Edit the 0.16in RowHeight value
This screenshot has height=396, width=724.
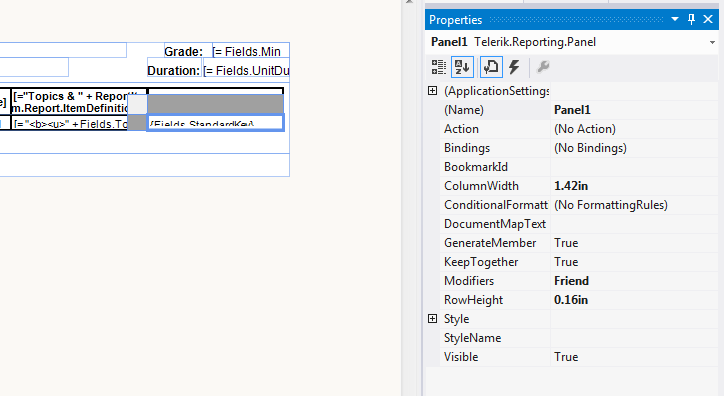coord(634,300)
